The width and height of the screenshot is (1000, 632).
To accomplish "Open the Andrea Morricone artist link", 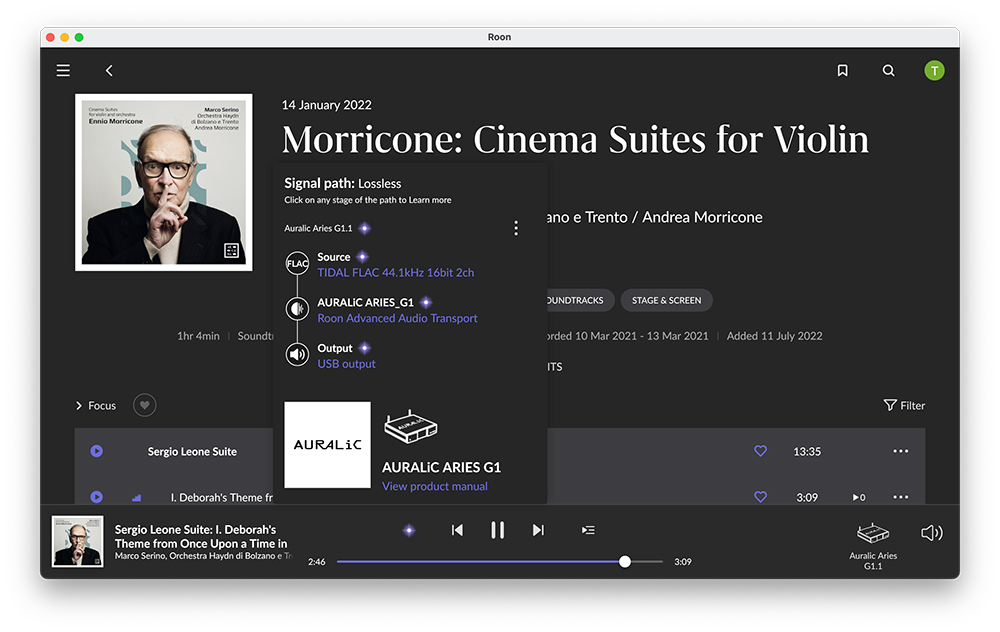I will click(702, 217).
